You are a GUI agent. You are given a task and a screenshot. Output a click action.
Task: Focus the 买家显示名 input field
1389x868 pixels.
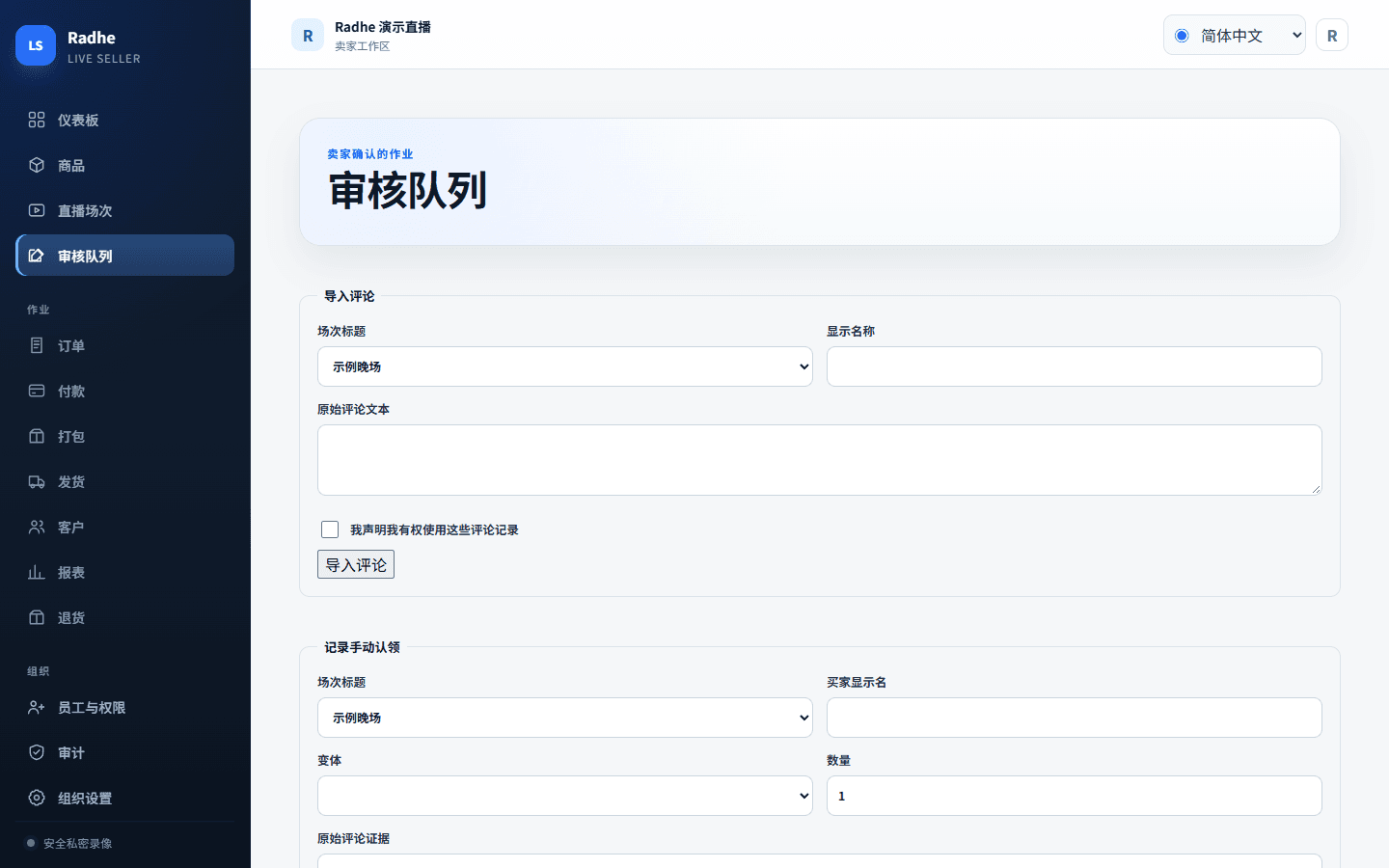click(1075, 718)
